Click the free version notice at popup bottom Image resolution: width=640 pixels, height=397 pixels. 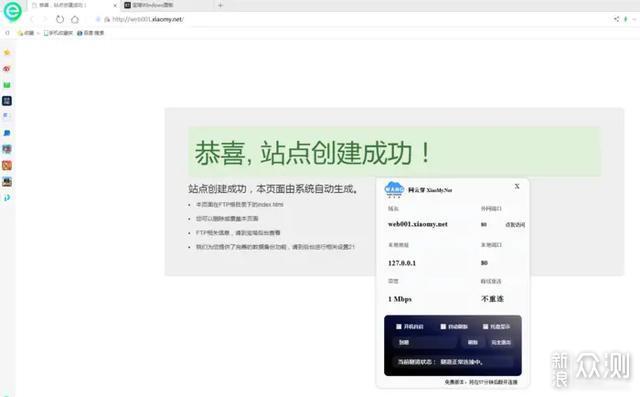481,382
